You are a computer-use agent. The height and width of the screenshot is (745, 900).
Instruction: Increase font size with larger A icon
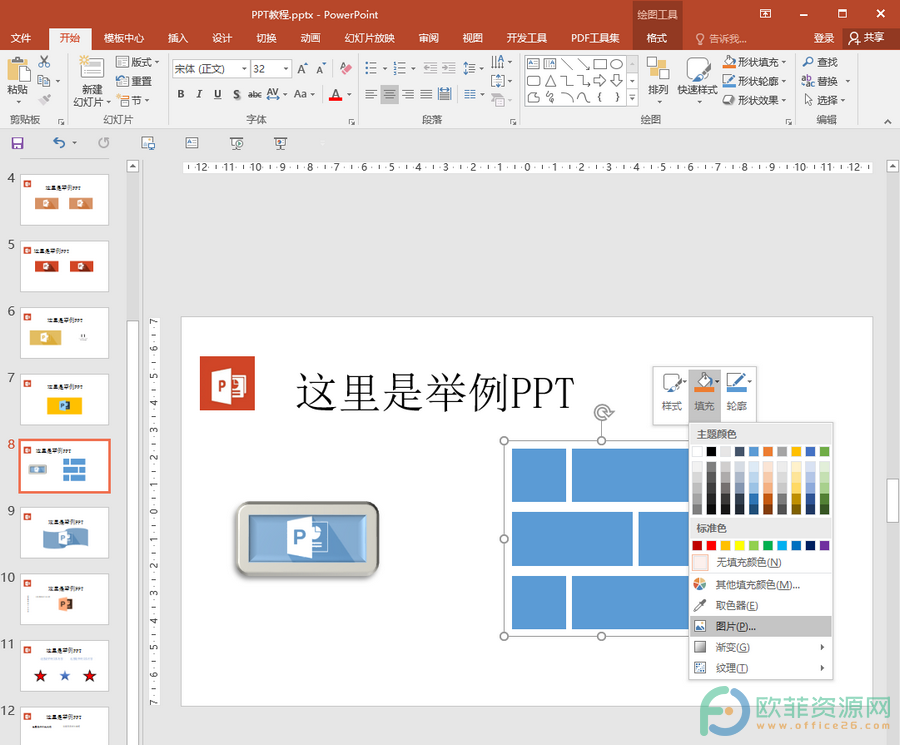pyautogui.click(x=302, y=69)
